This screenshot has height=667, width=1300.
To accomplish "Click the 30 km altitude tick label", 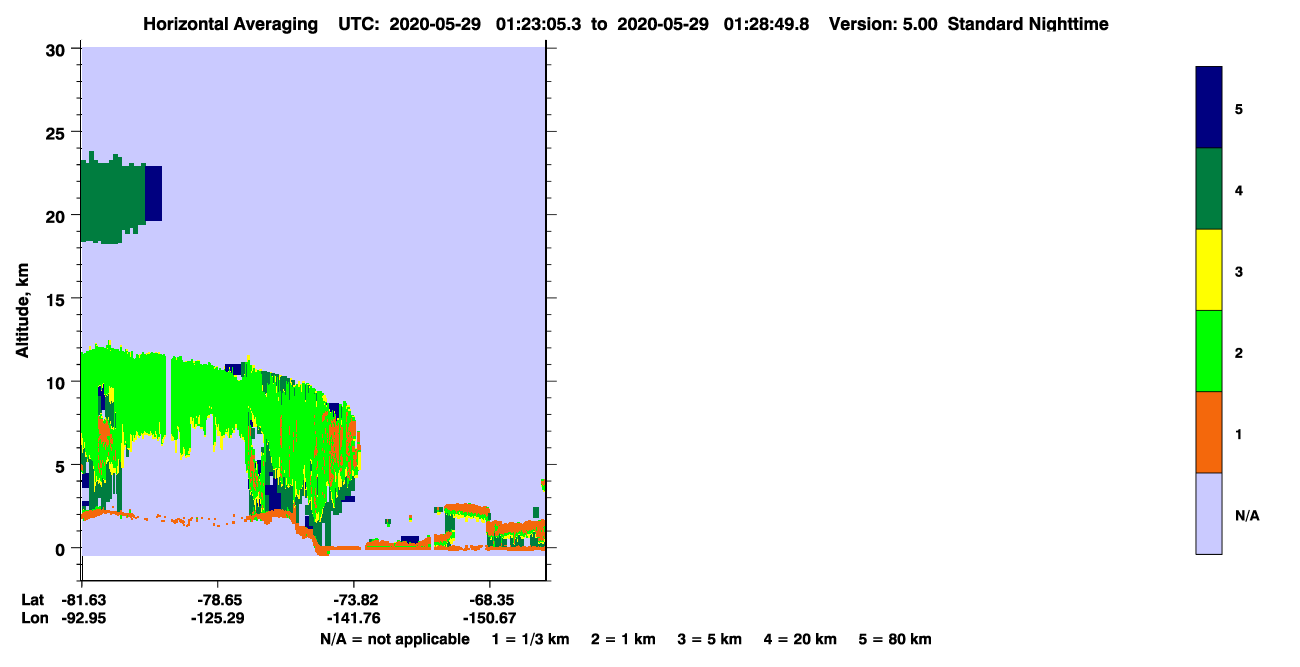I will coord(57,50).
